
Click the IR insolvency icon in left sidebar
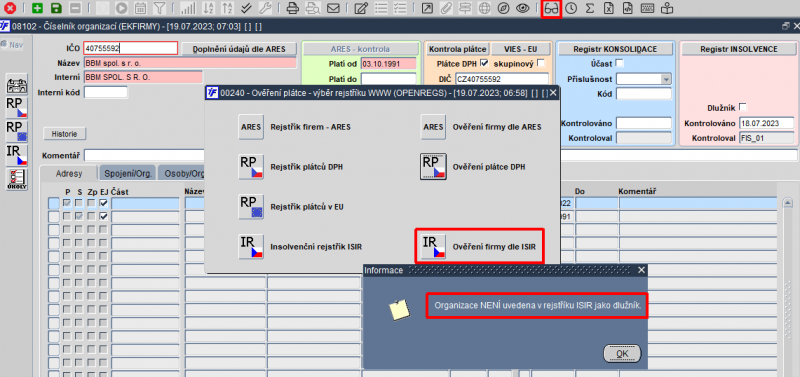17,156
